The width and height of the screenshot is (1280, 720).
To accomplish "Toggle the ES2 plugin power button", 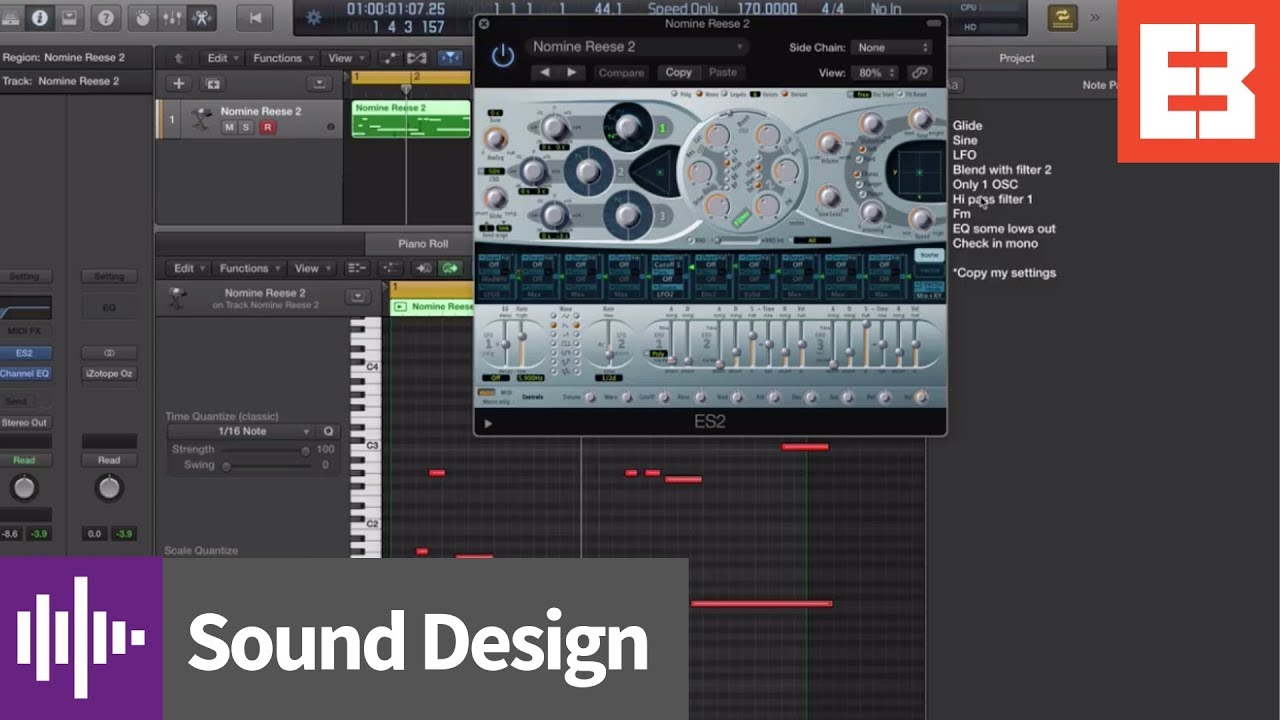I will pos(502,55).
